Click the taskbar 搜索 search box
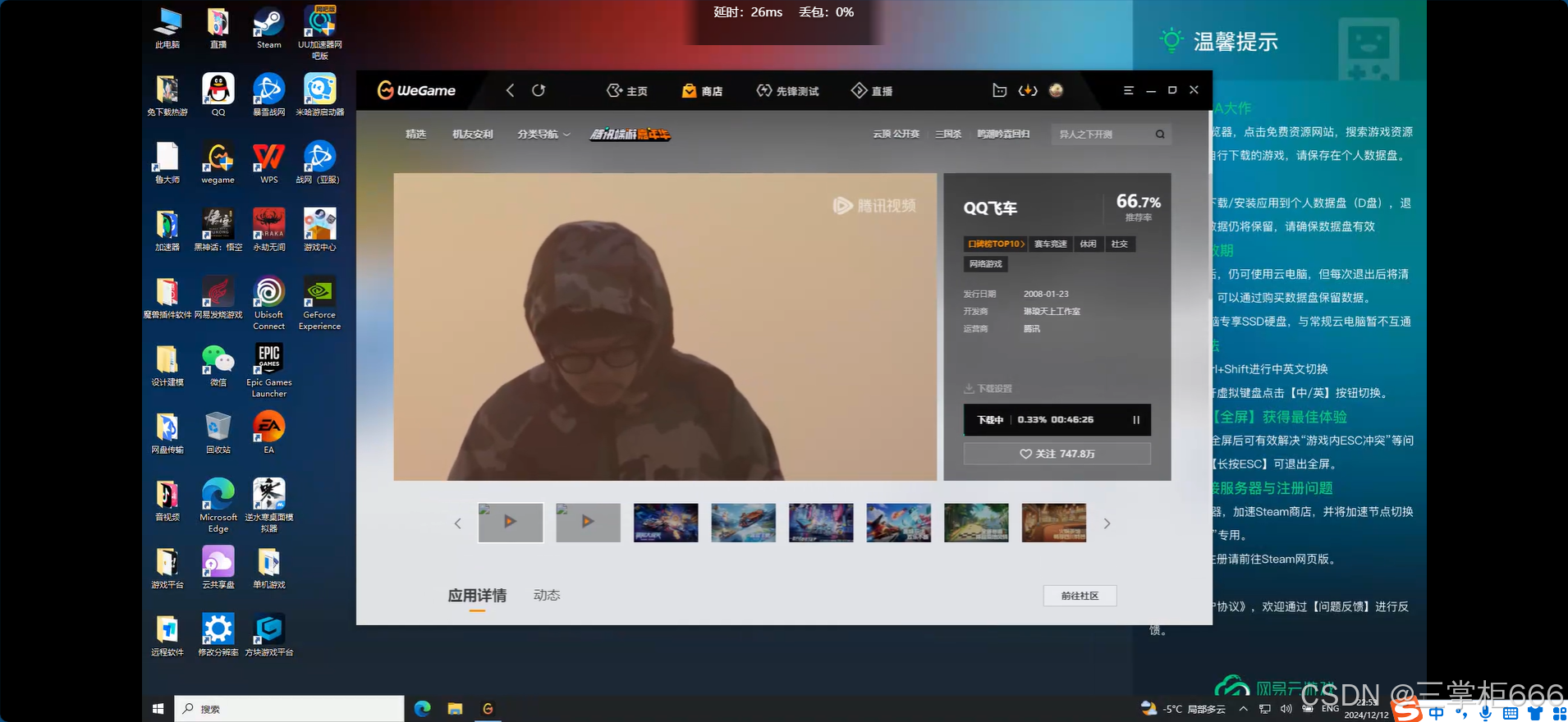The width and height of the screenshot is (1568, 722). [x=289, y=709]
